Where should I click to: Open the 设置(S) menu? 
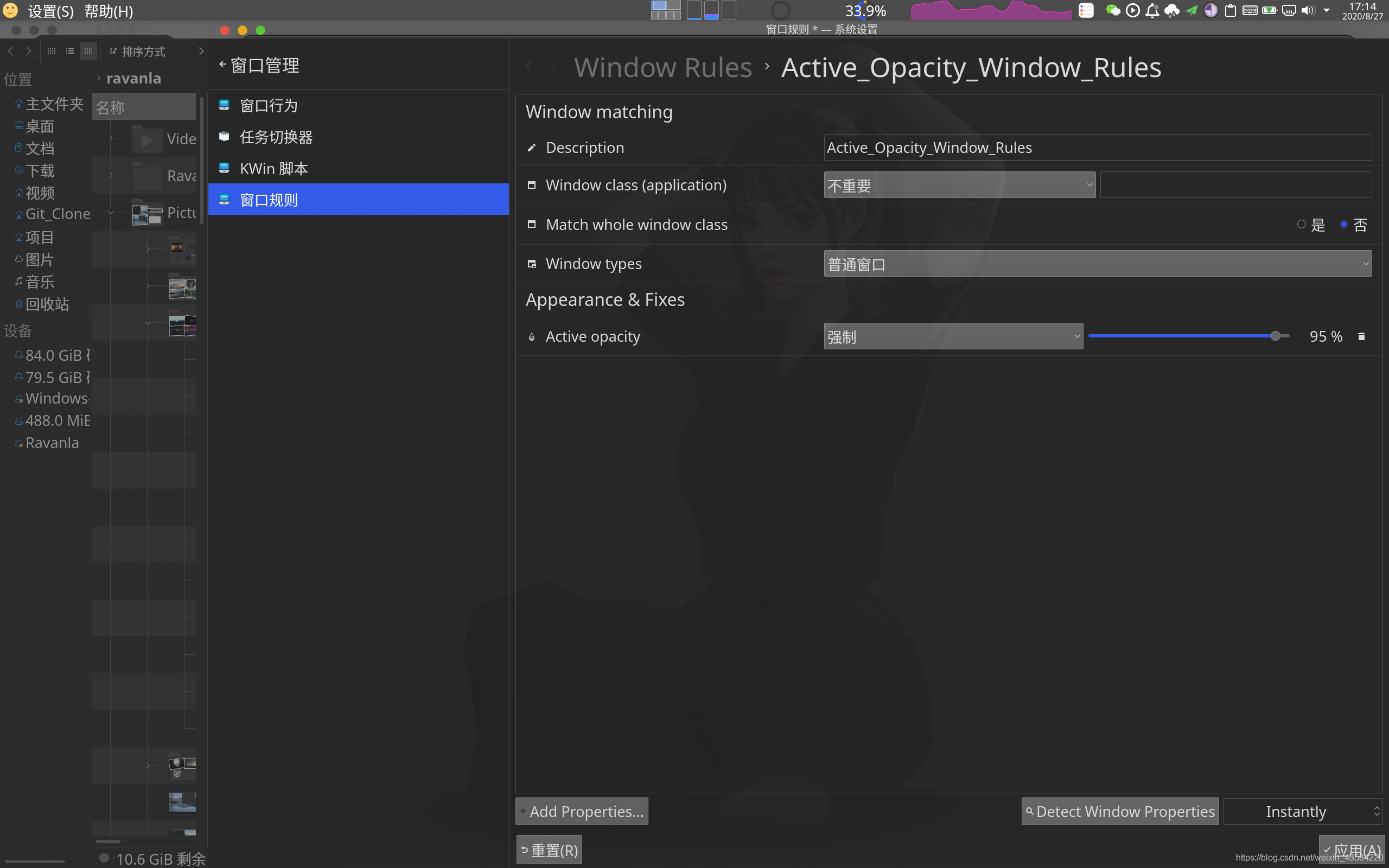coord(50,11)
